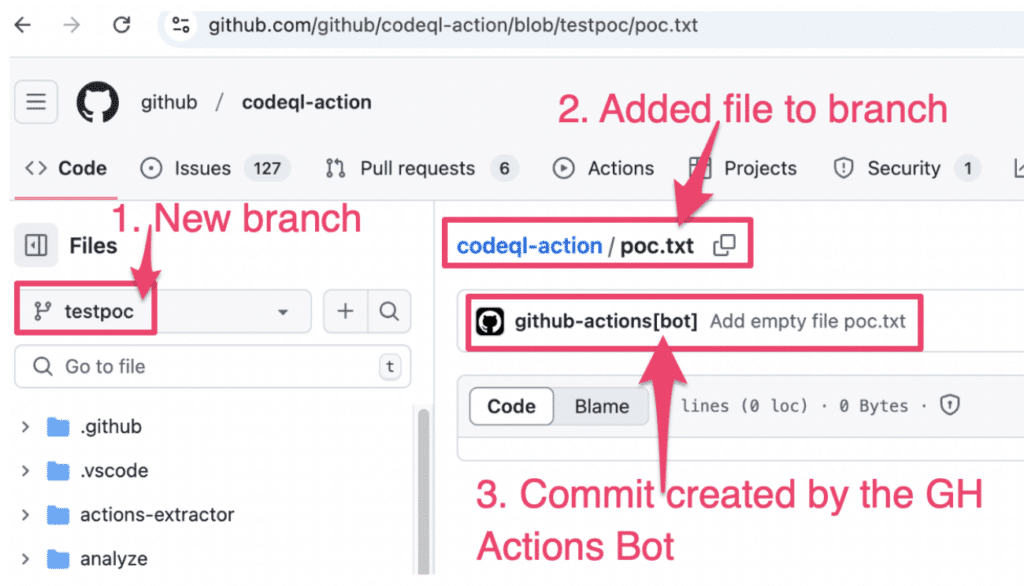Select the Projects icon
Viewport: 1024px width, 586px height.
click(x=697, y=168)
